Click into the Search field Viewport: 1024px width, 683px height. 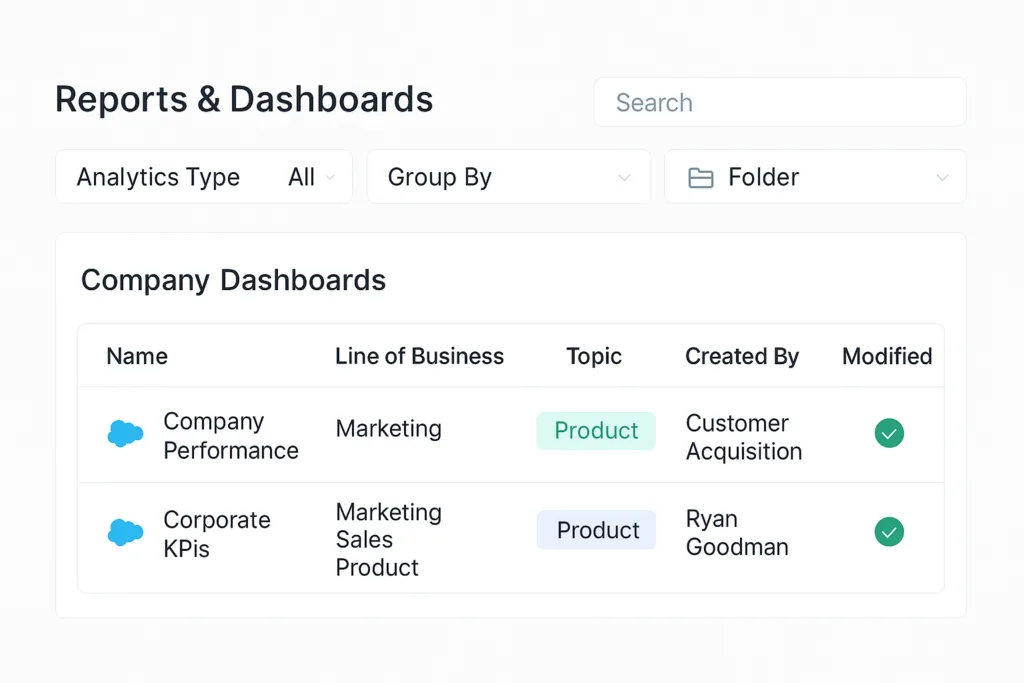pos(780,103)
